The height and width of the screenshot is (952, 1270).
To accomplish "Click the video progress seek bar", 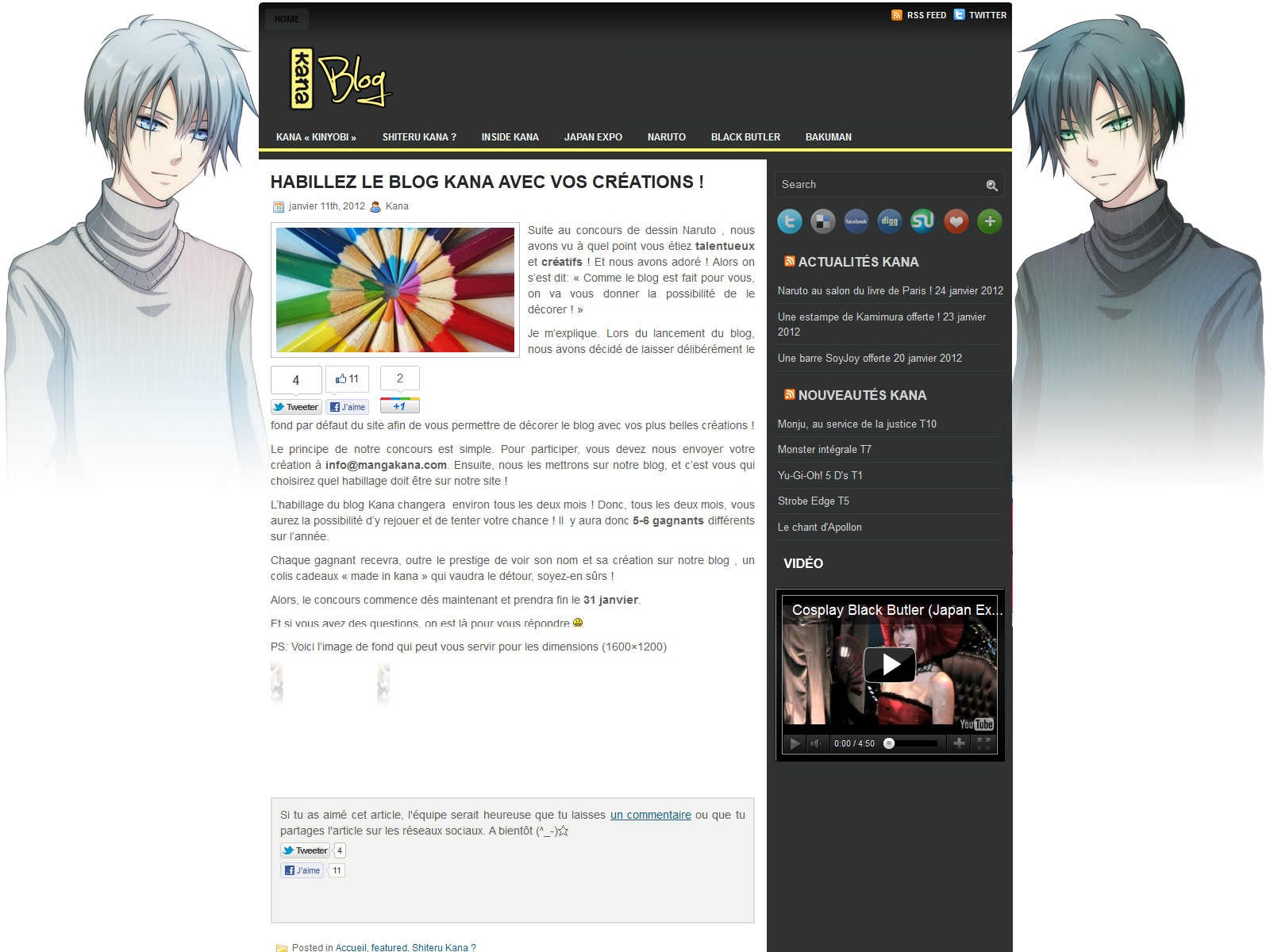I will pyautogui.click(x=913, y=743).
